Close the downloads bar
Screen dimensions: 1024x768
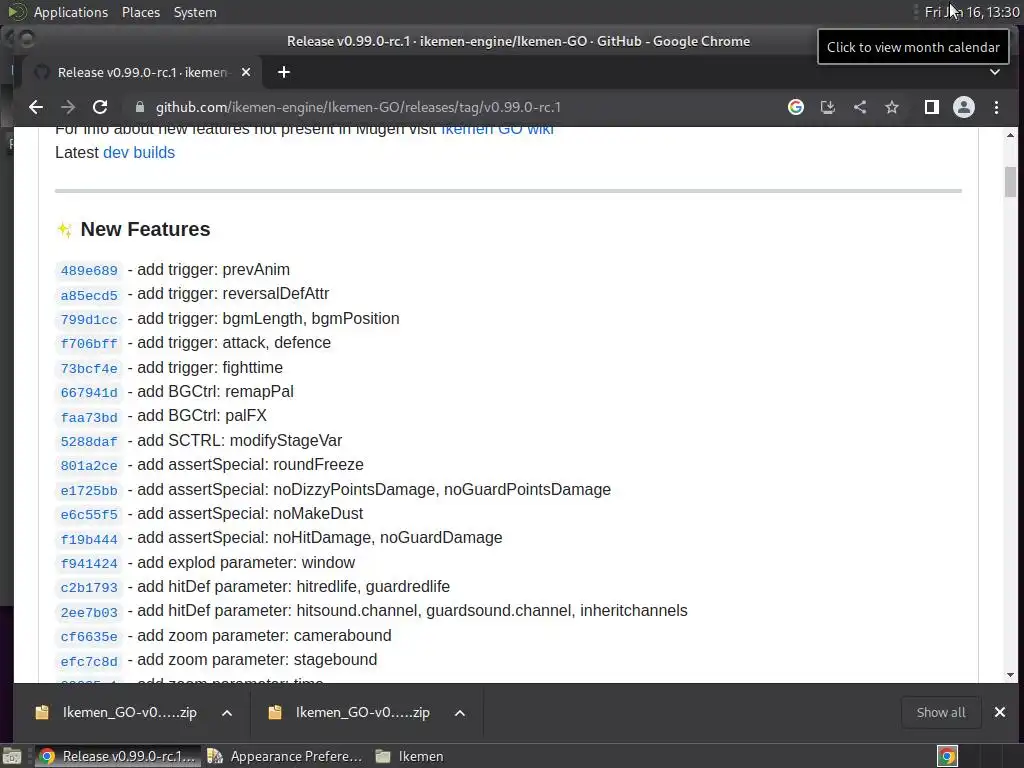pos(1000,712)
